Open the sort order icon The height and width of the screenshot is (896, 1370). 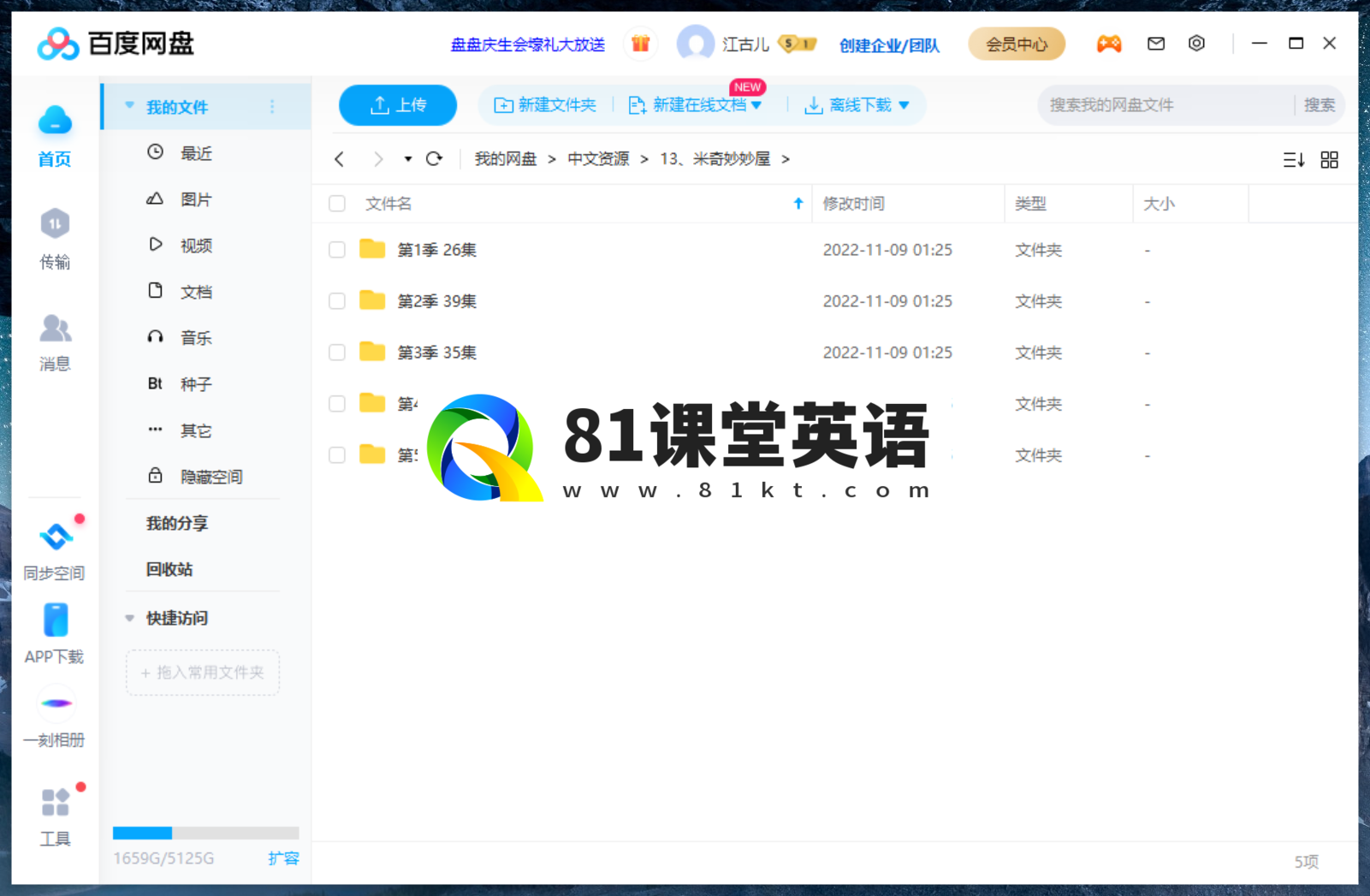(x=1294, y=160)
